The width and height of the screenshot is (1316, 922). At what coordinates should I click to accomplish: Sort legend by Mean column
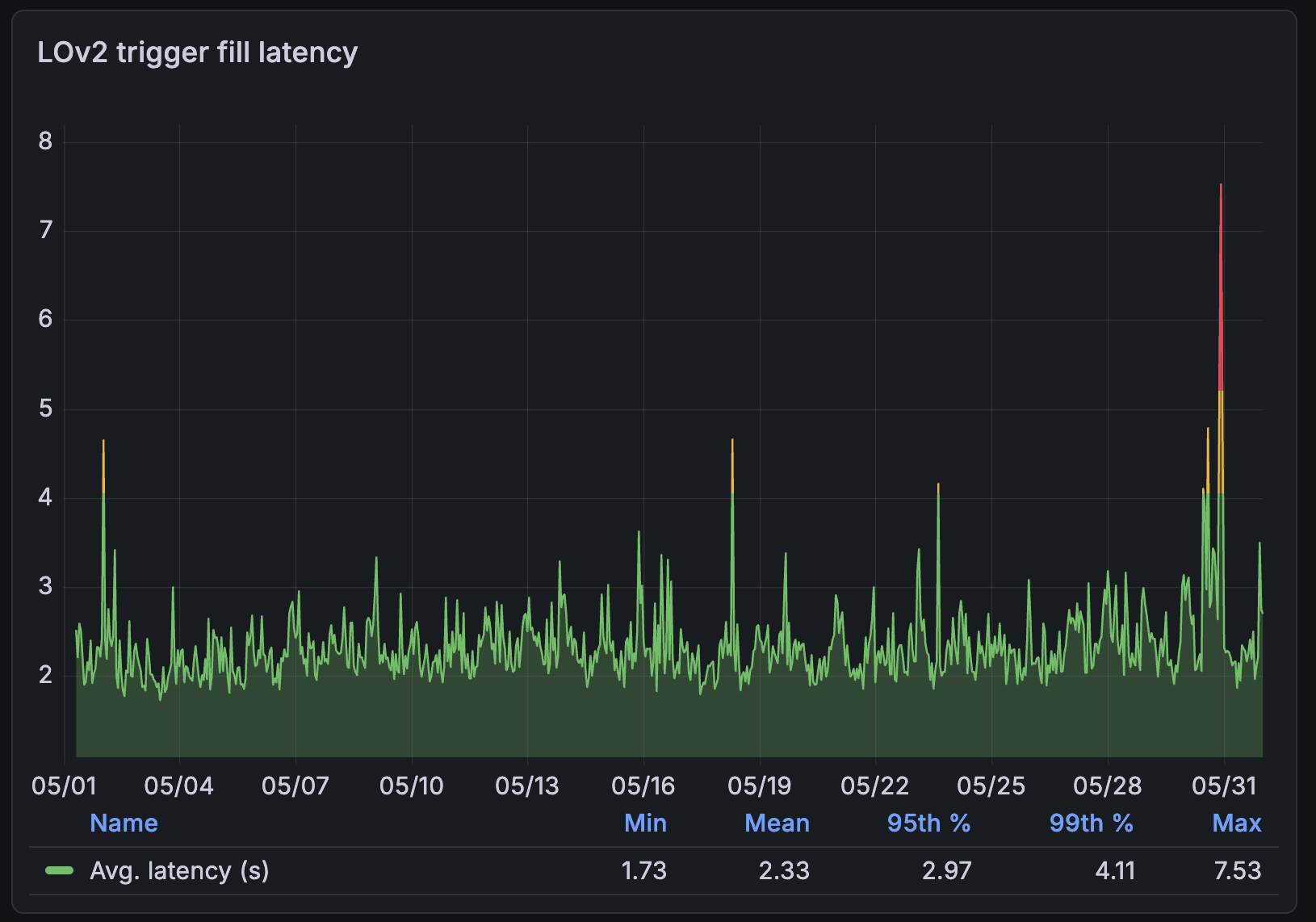click(x=777, y=823)
